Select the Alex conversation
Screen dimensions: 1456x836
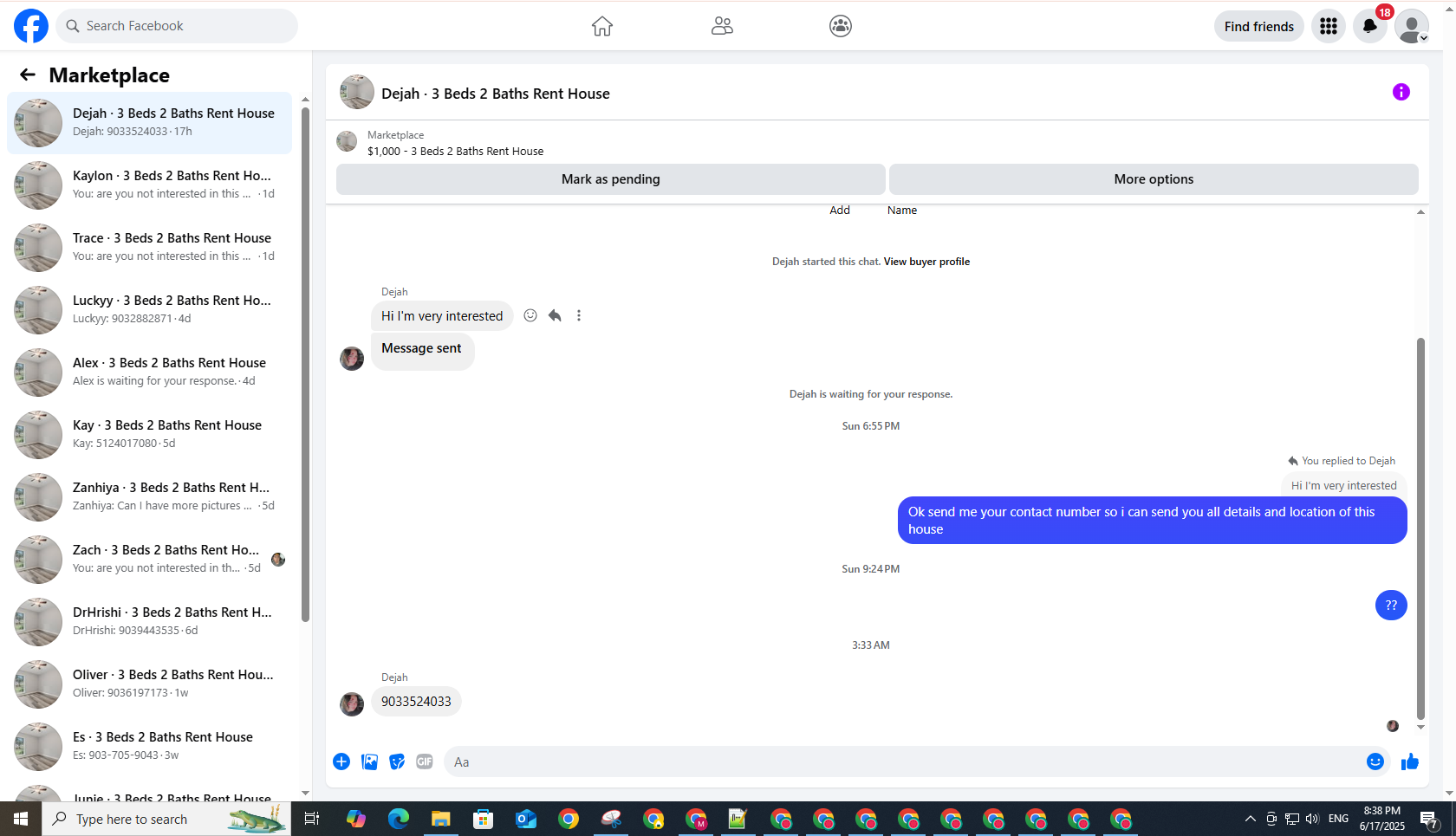pyautogui.click(x=149, y=373)
